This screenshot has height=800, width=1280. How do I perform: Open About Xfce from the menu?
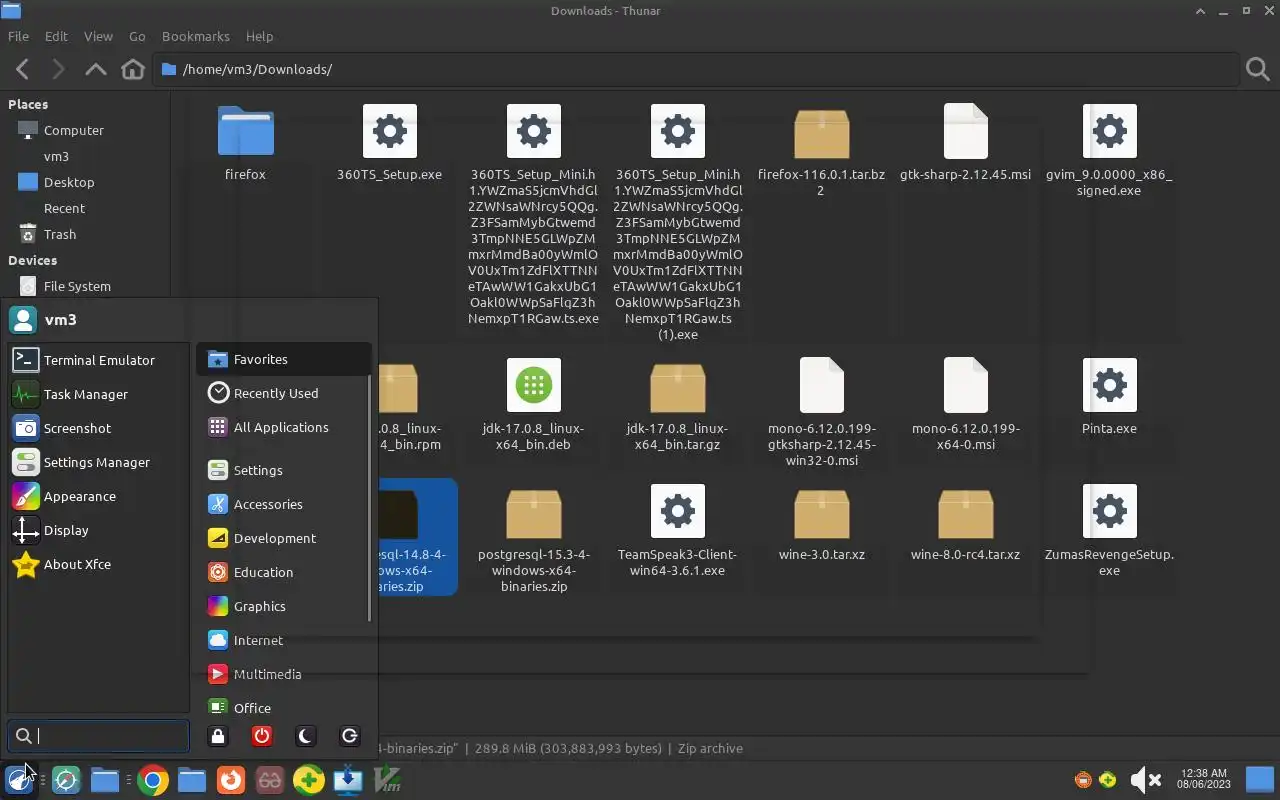(x=98, y=564)
